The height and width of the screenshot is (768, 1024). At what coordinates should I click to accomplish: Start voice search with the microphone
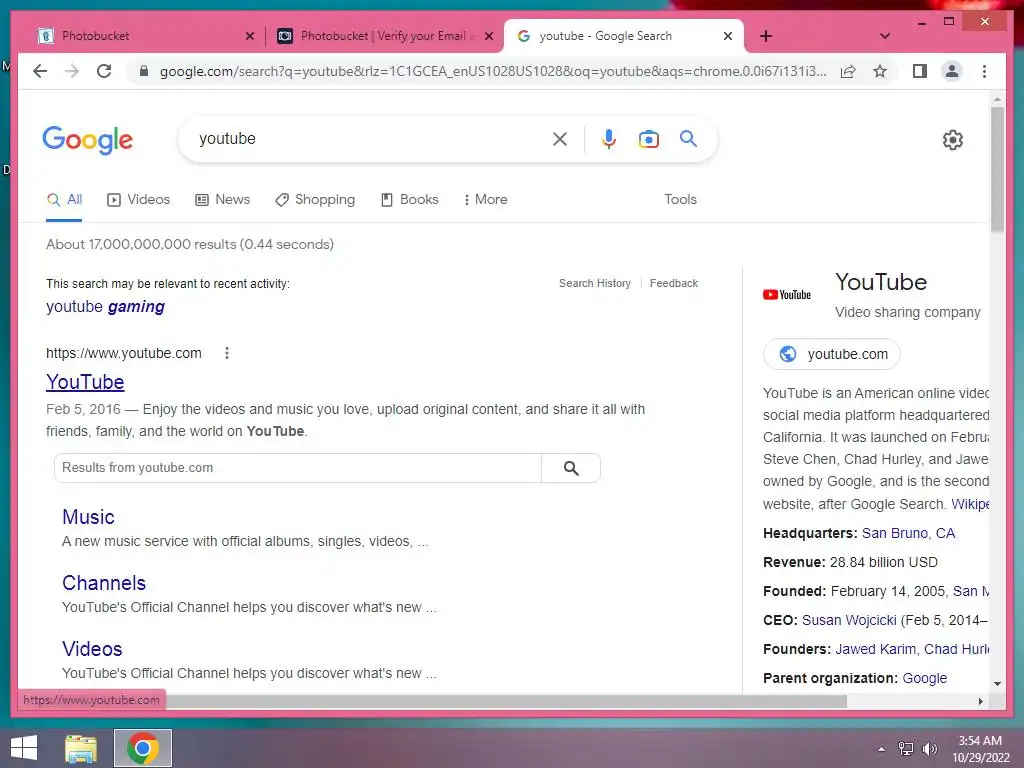coord(609,139)
